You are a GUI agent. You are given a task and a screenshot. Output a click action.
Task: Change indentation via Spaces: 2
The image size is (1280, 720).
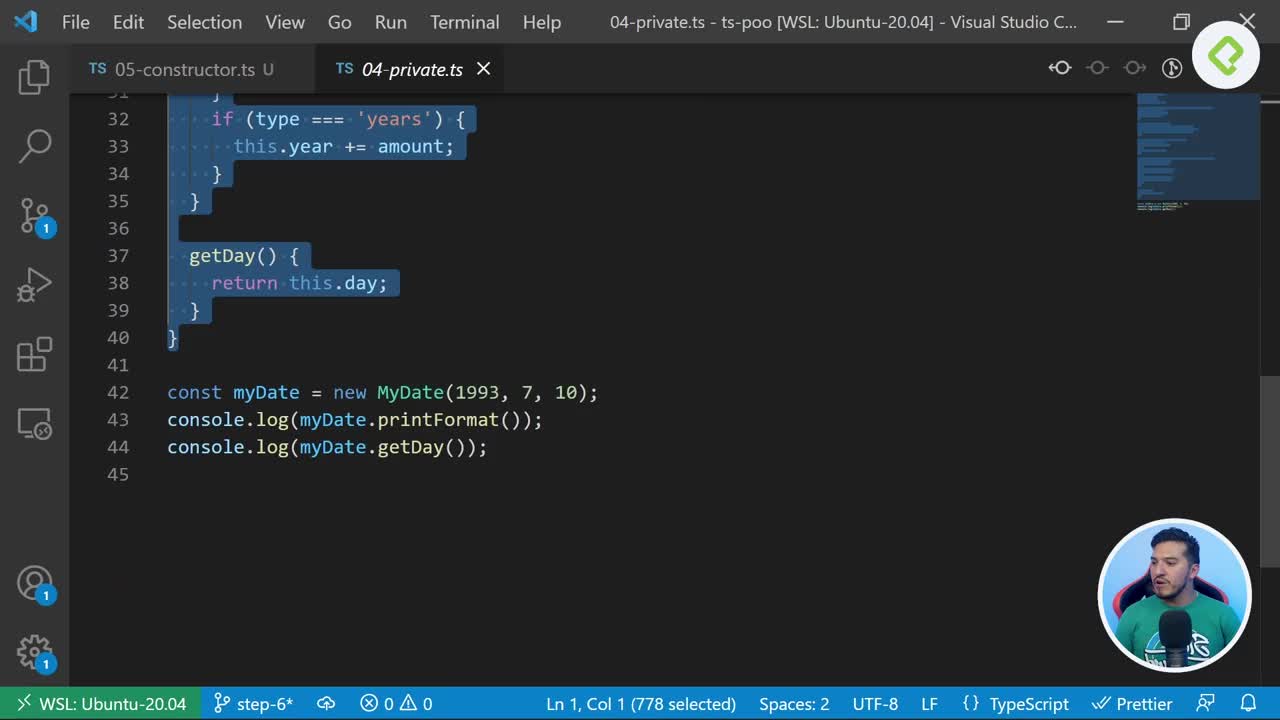point(794,704)
